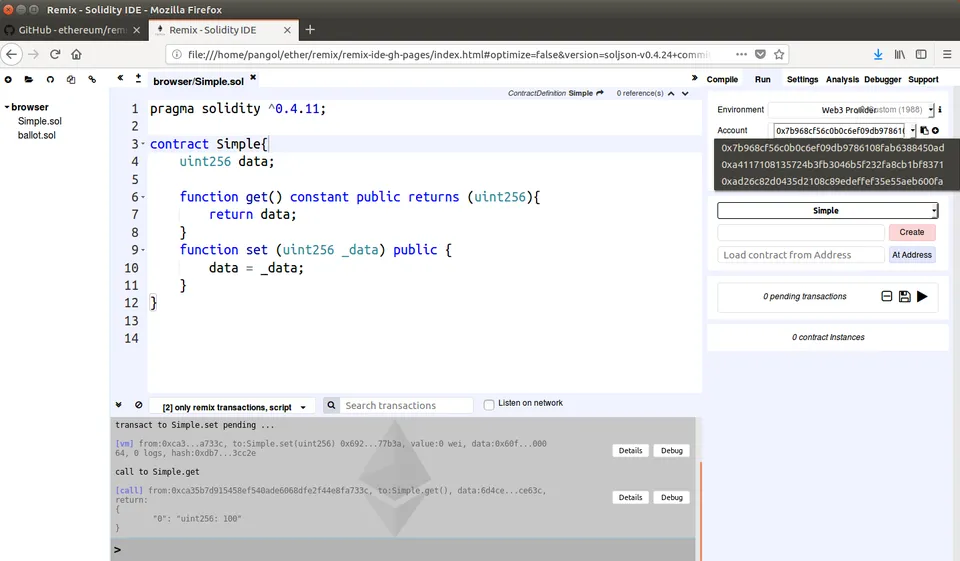The width and height of the screenshot is (960, 561).
Task: Switch to the Run tab
Action: 763,80
